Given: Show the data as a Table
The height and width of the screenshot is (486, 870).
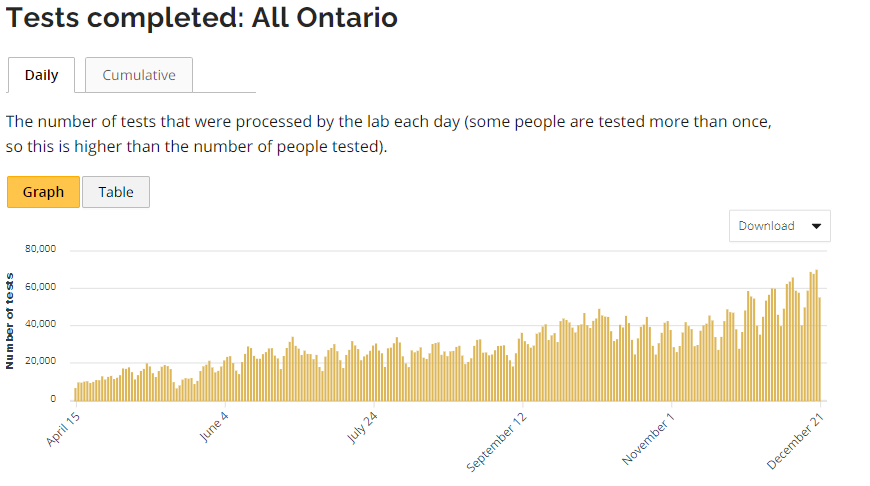Looking at the screenshot, I should [116, 192].
